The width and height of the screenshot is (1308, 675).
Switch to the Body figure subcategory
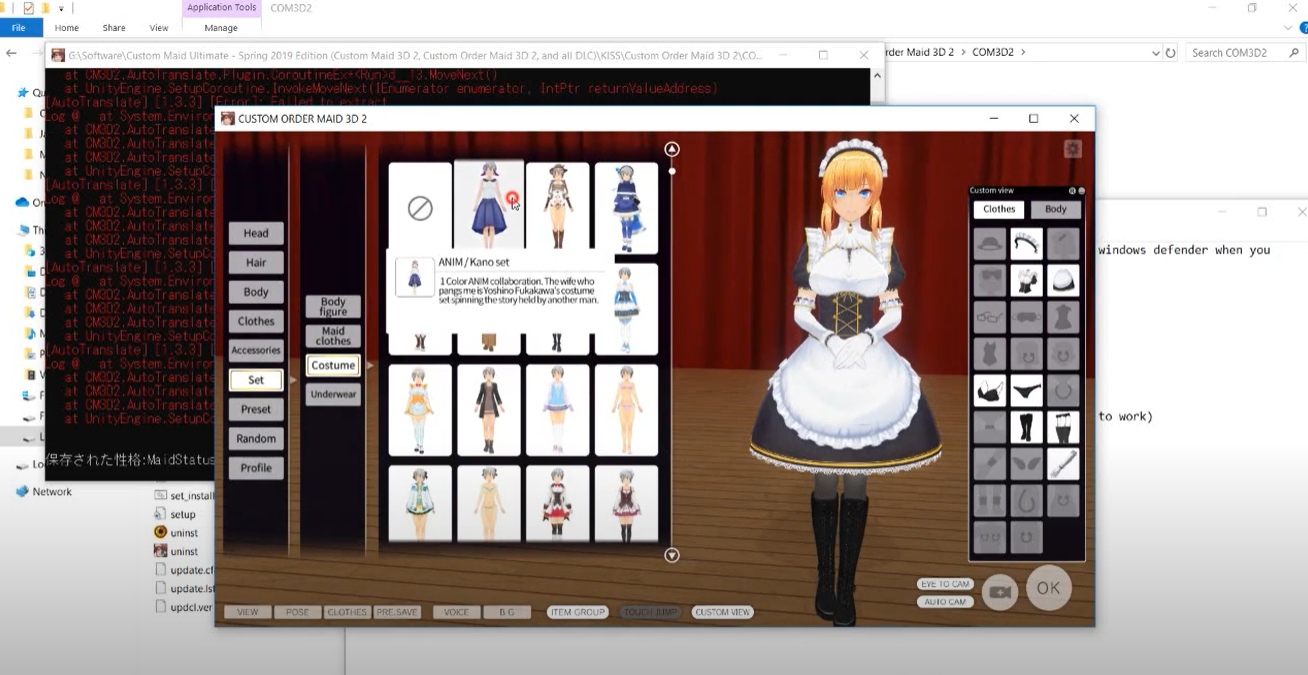pos(333,307)
